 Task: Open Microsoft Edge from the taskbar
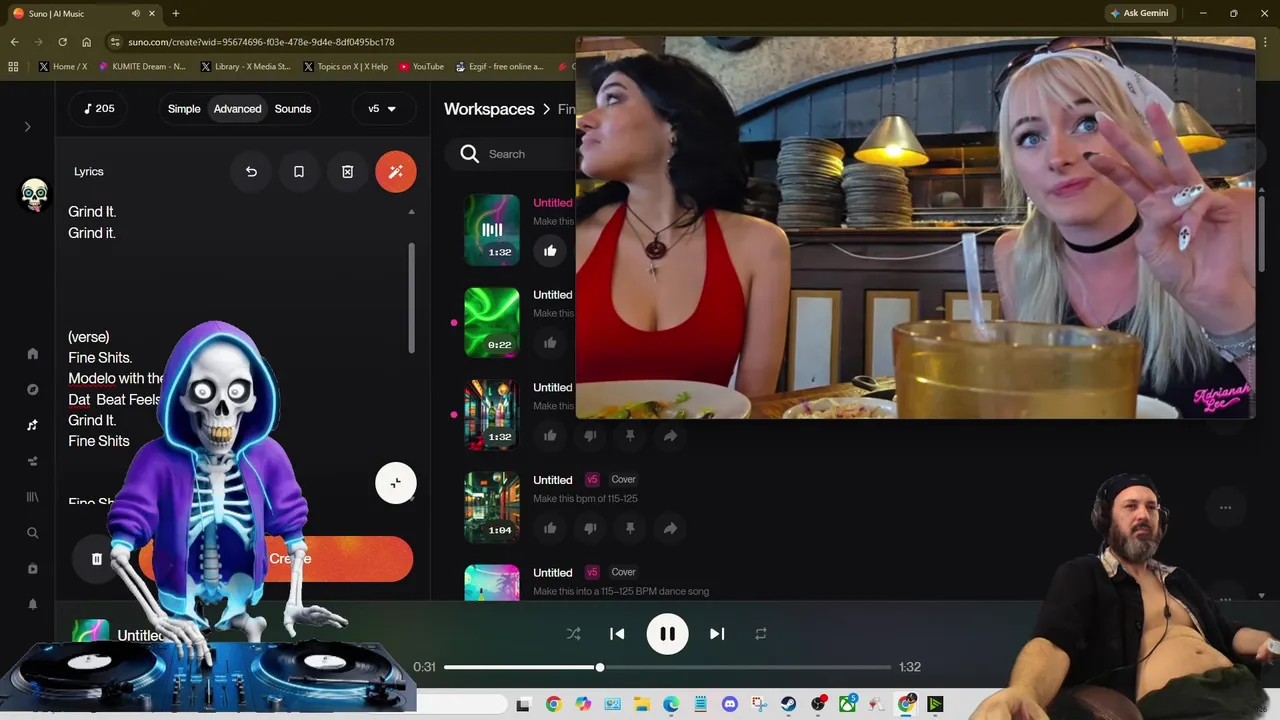point(671,705)
